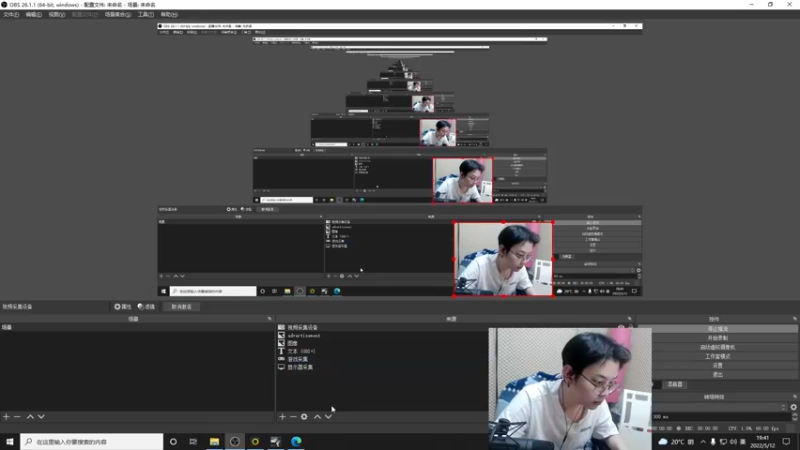Viewport: 800px width, 450px height.
Task: Remove selected scene with the minus icon
Action: [x=17, y=417]
